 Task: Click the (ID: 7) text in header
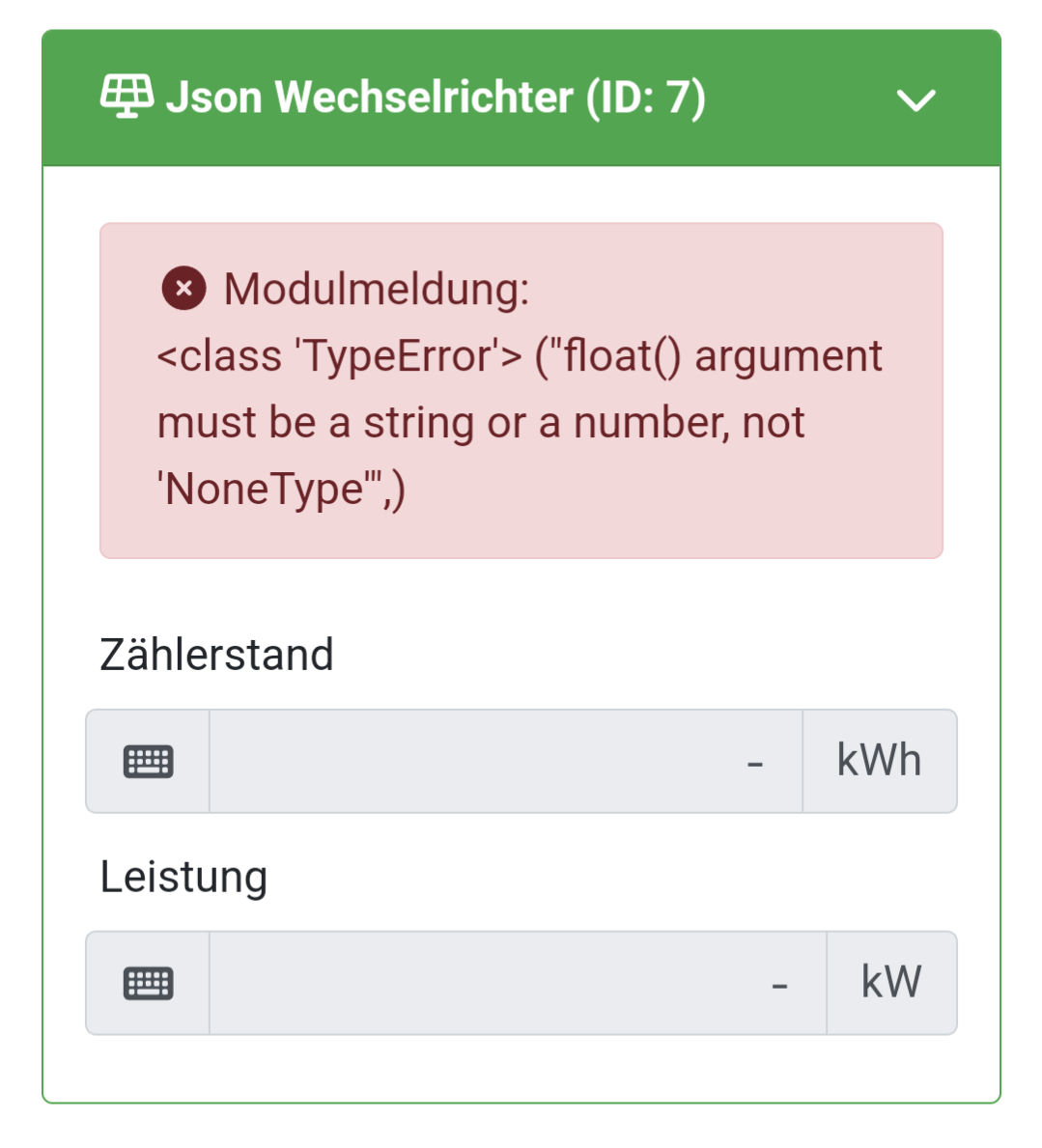(645, 98)
